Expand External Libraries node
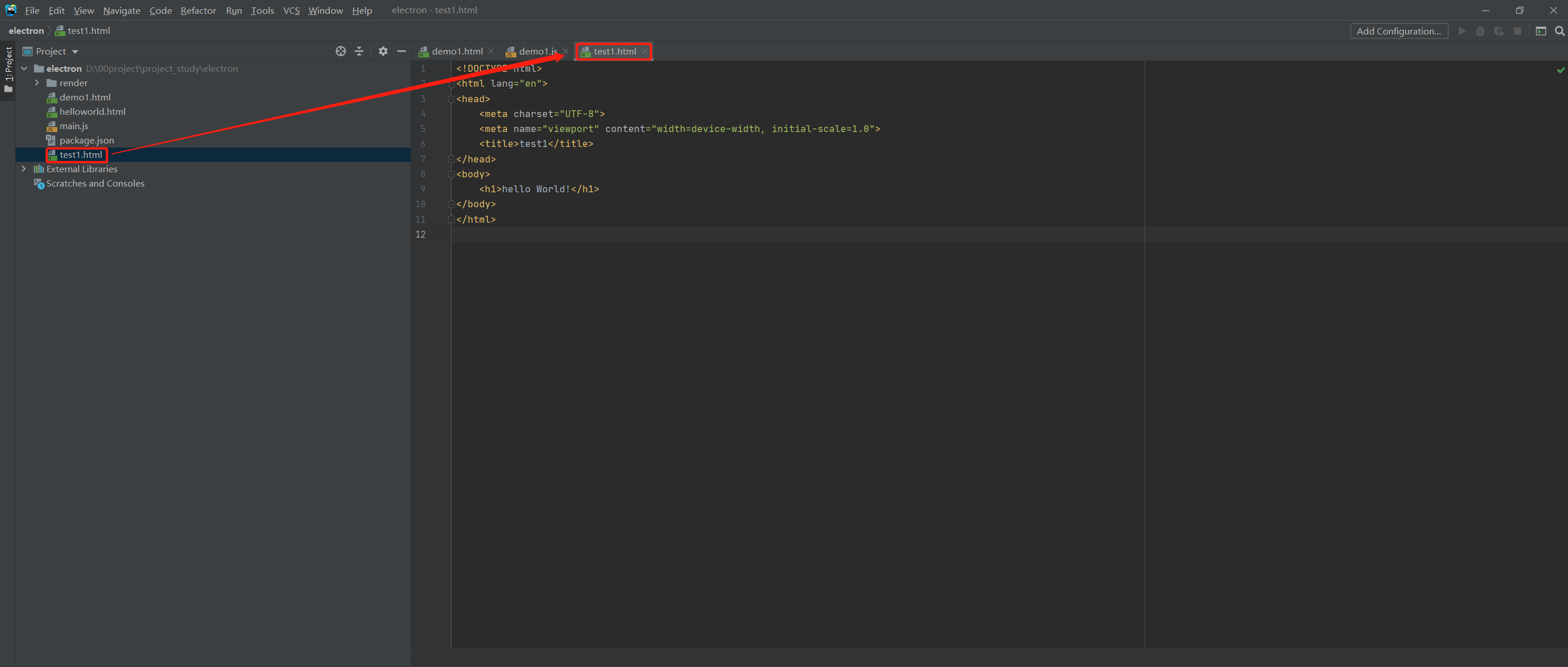The height and width of the screenshot is (667, 1568). coord(24,169)
